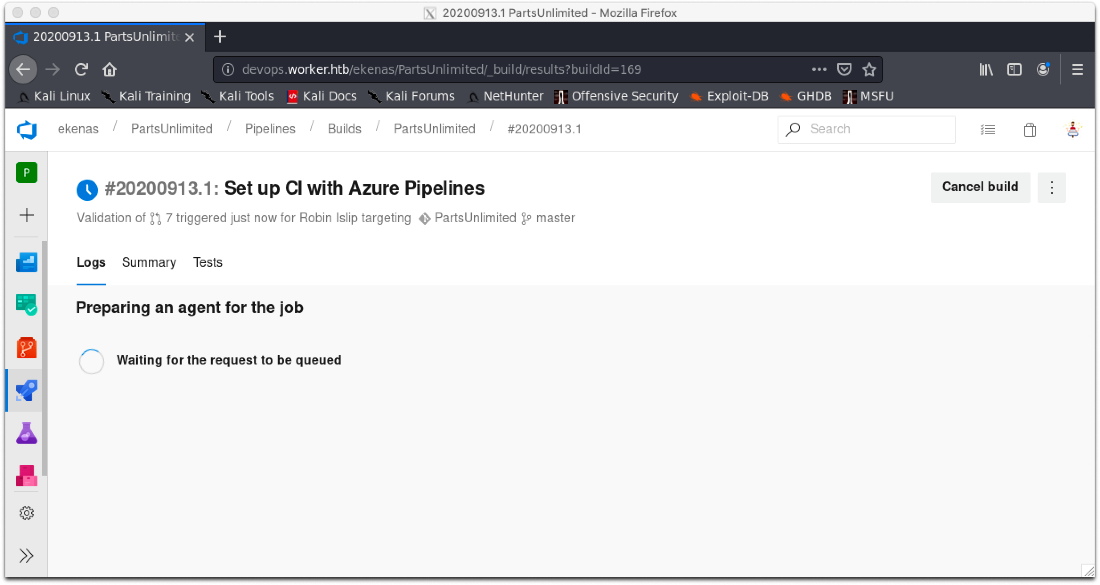Open the Kali Forums bookmark

point(411,96)
